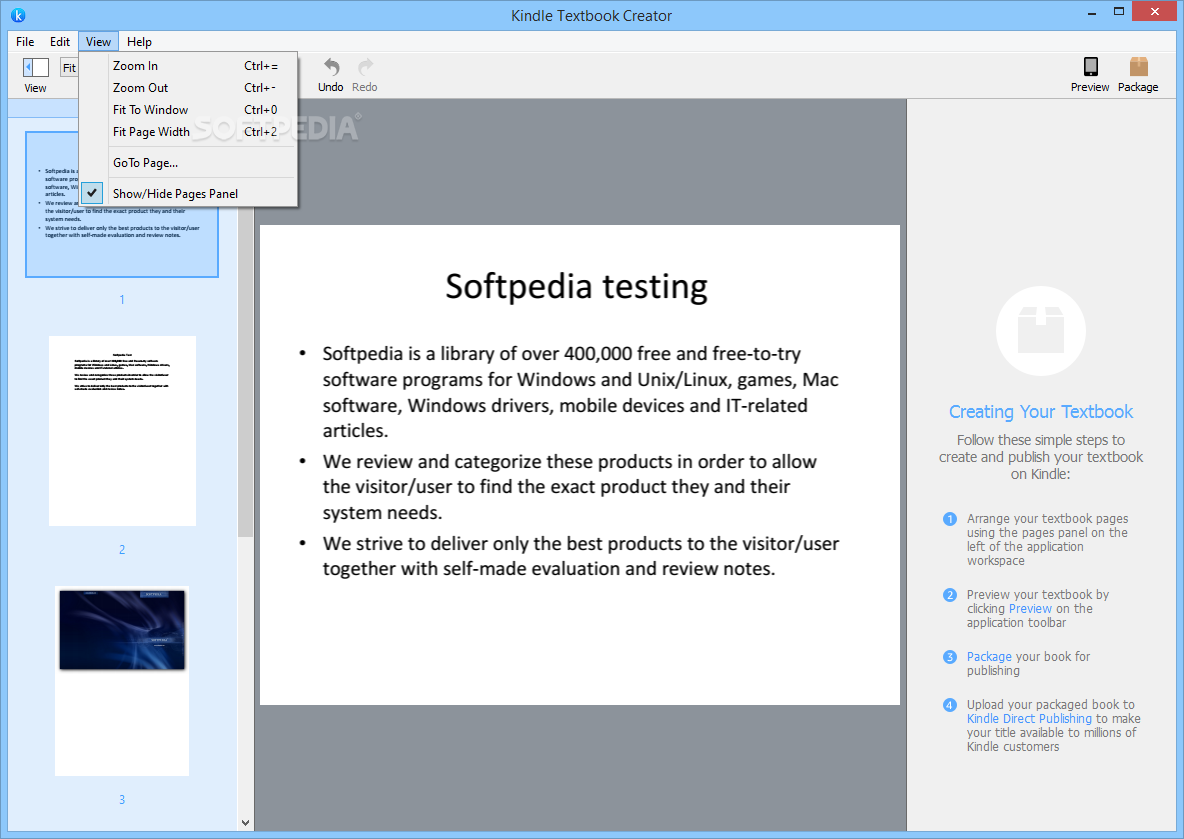Click the Creating Your Textbook heading
The image size is (1184, 839).
(x=1041, y=412)
